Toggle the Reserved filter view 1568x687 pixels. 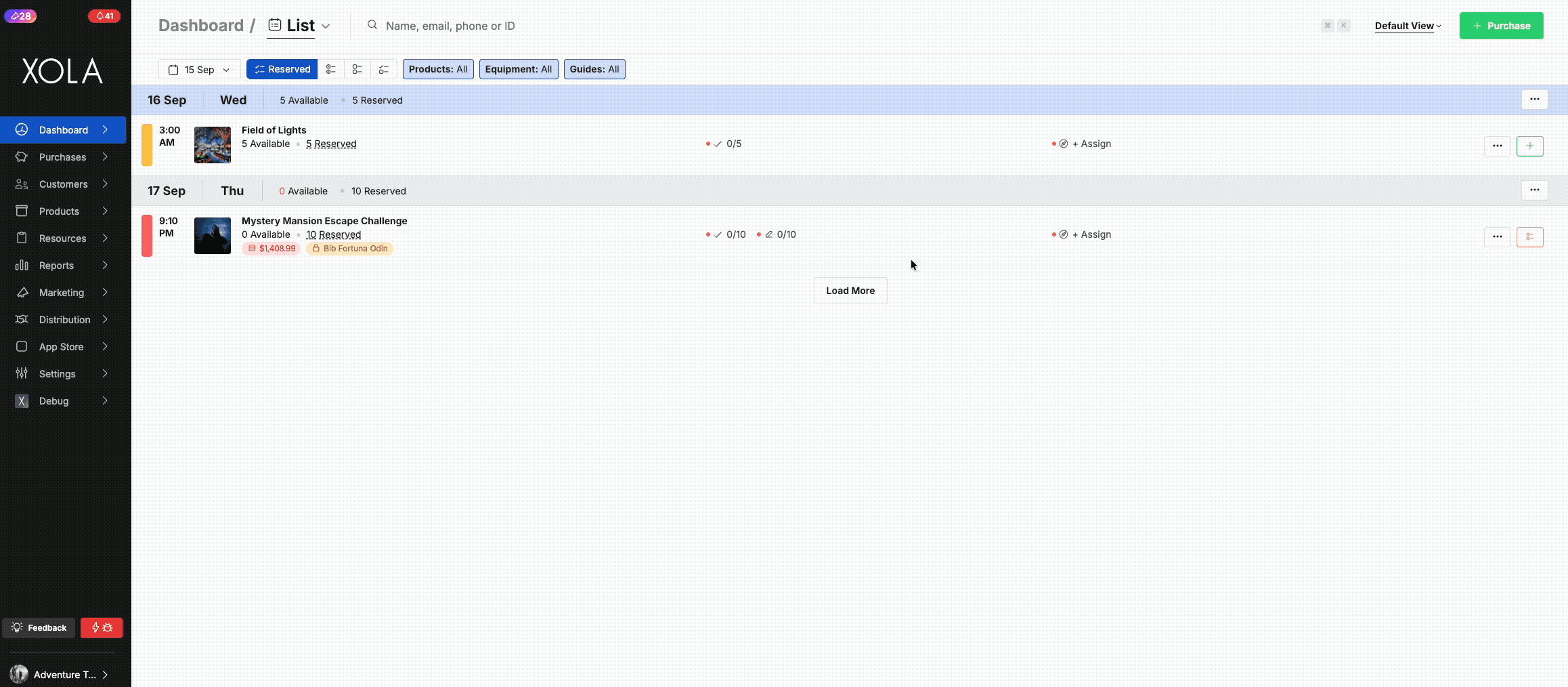(282, 69)
